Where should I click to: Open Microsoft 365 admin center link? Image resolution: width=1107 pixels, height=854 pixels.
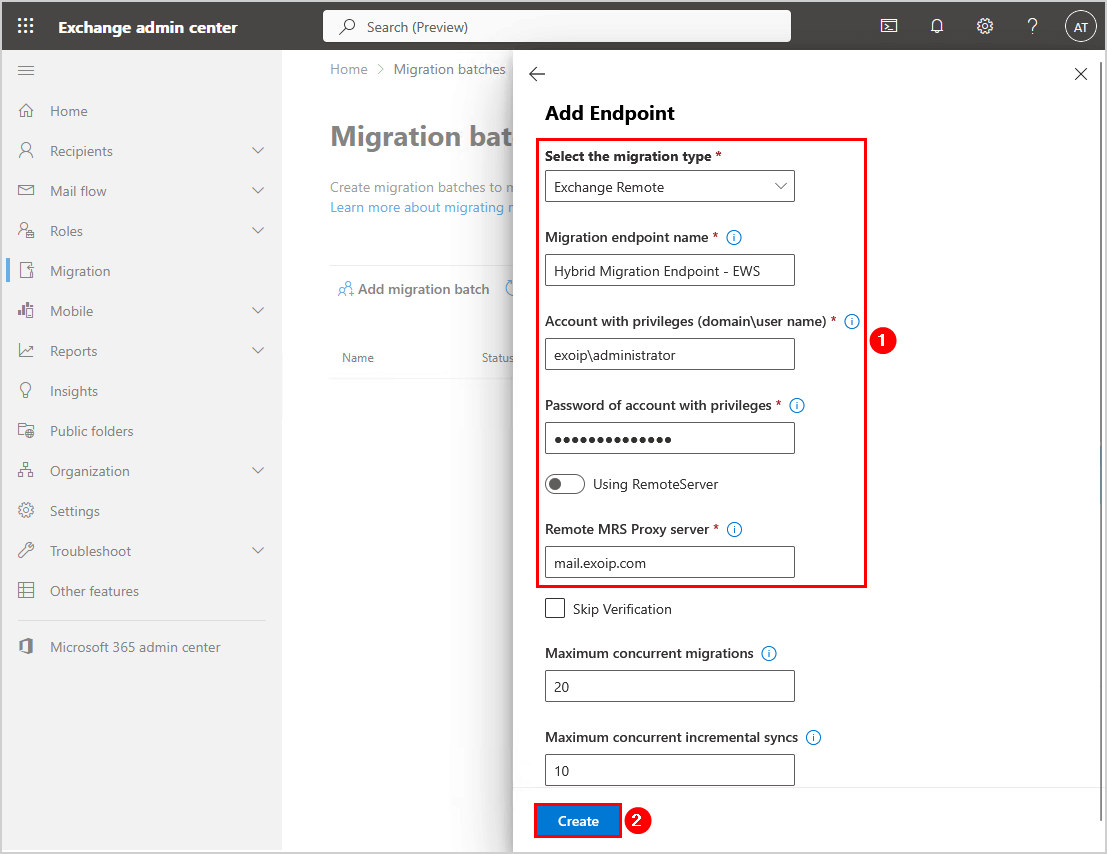click(135, 647)
